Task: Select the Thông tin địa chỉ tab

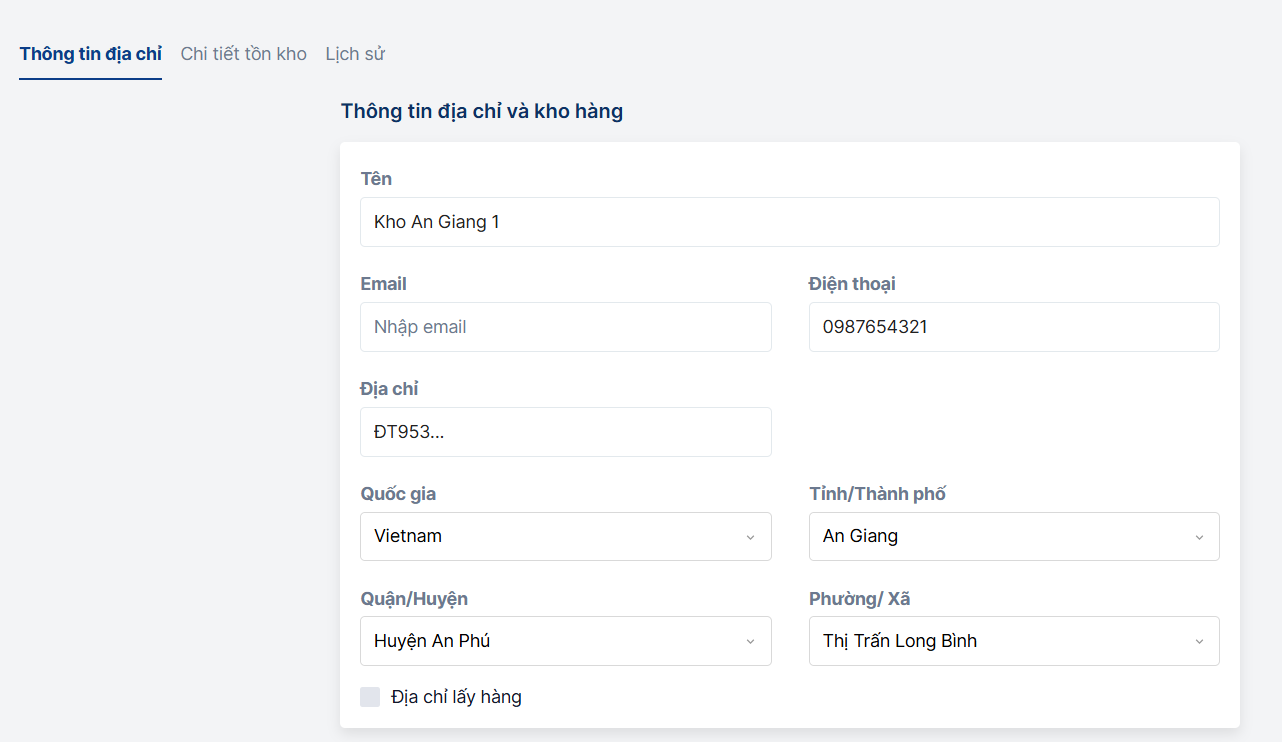Action: [90, 54]
